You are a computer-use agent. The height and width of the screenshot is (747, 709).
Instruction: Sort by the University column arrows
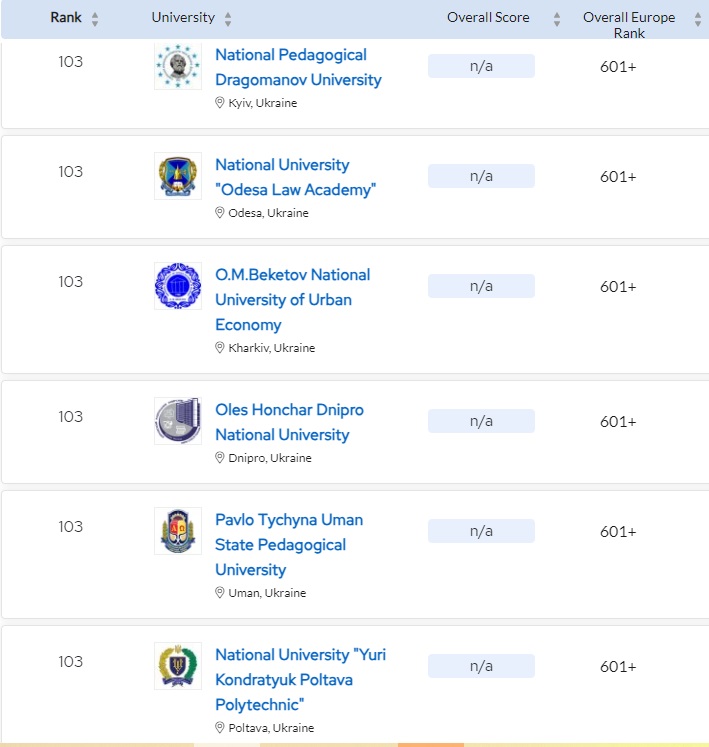tap(228, 19)
